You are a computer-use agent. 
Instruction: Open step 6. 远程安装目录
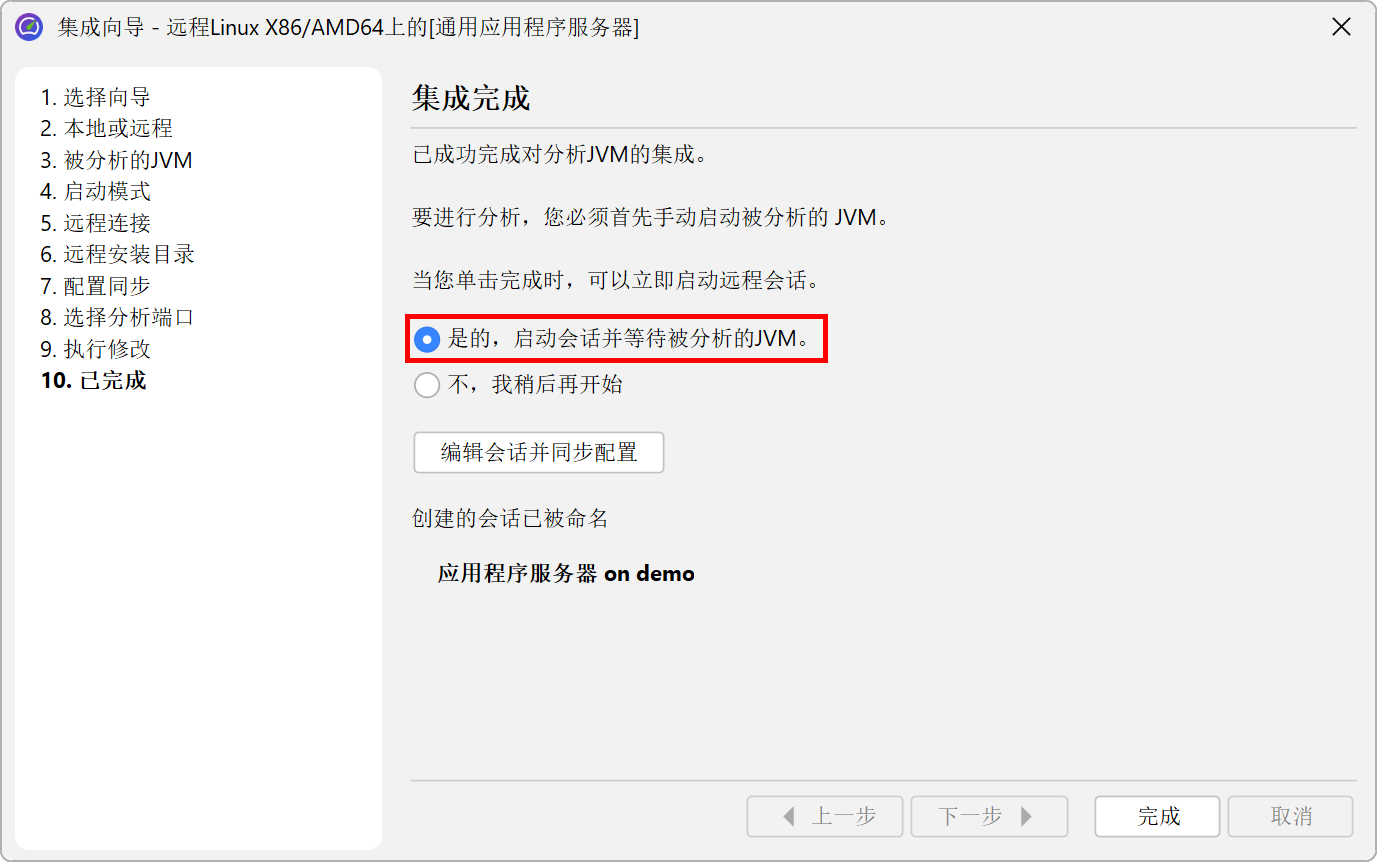coord(118,254)
